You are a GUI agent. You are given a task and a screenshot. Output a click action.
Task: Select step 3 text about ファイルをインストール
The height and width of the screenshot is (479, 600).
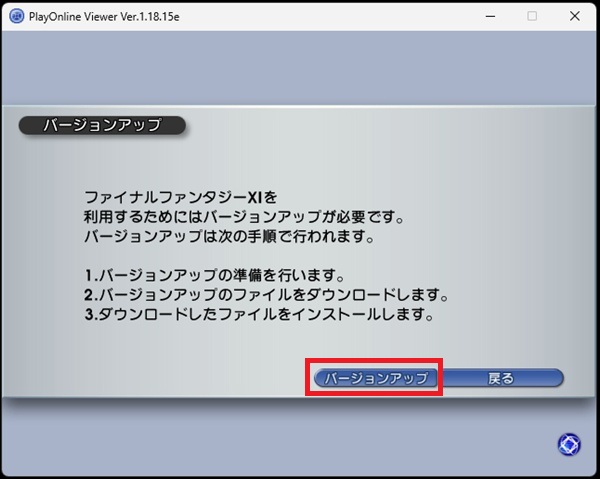261,315
